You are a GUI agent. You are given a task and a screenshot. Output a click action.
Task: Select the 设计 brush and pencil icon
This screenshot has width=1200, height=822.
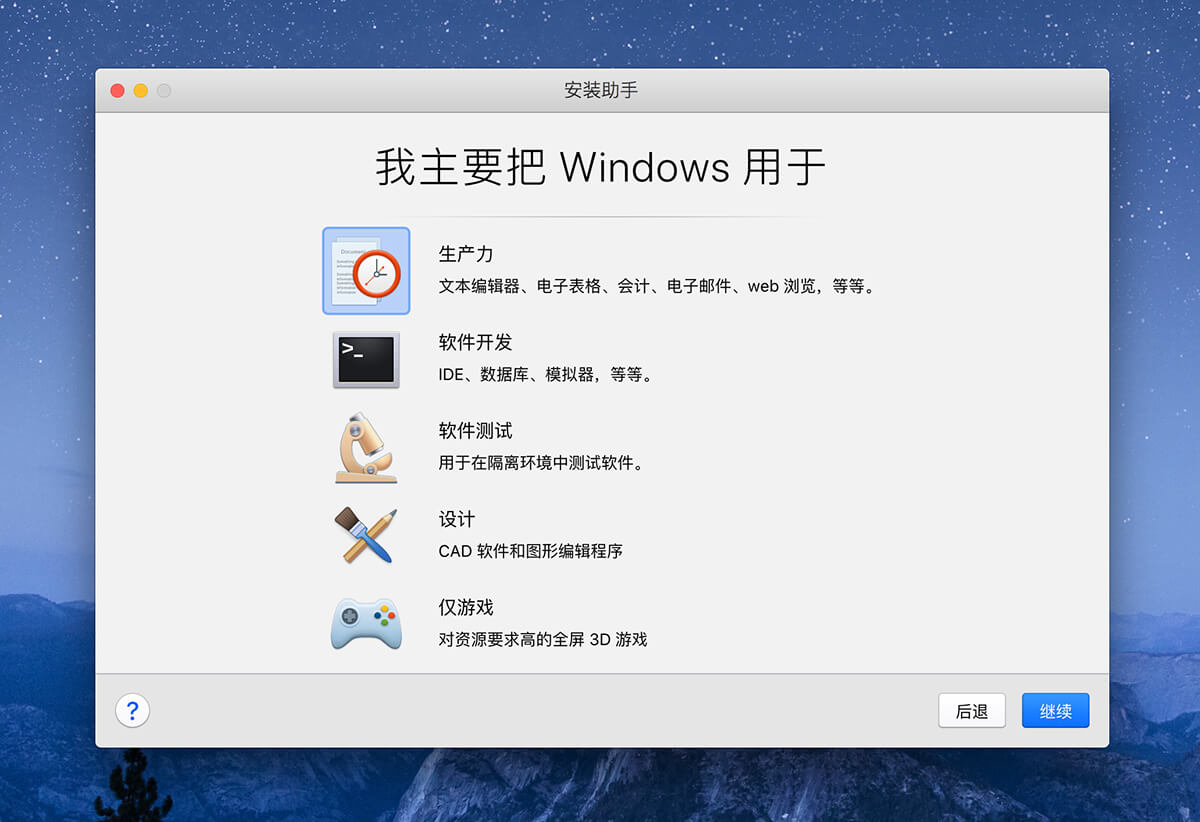point(366,535)
